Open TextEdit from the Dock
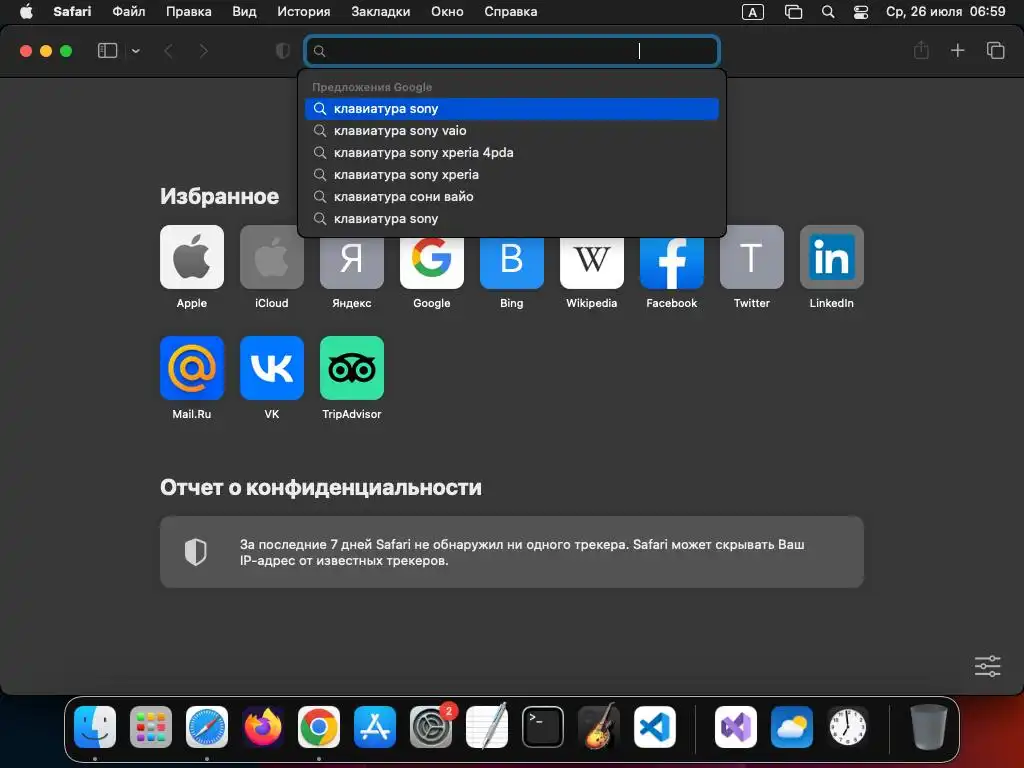This screenshot has width=1024, height=768. point(487,726)
